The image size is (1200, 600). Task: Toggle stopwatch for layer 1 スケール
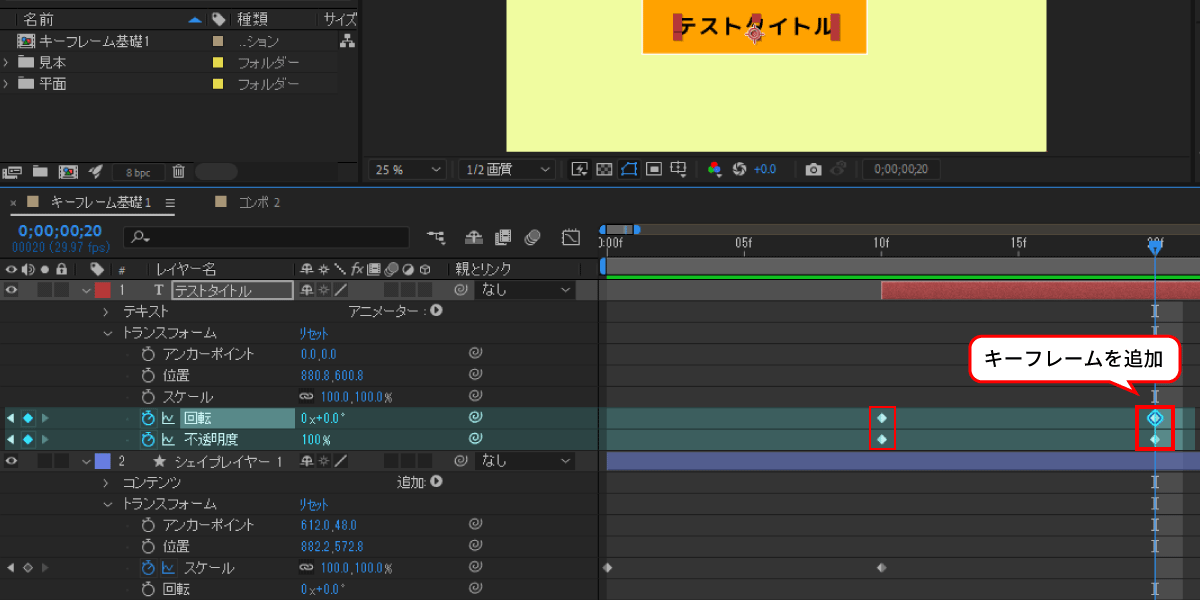point(149,397)
